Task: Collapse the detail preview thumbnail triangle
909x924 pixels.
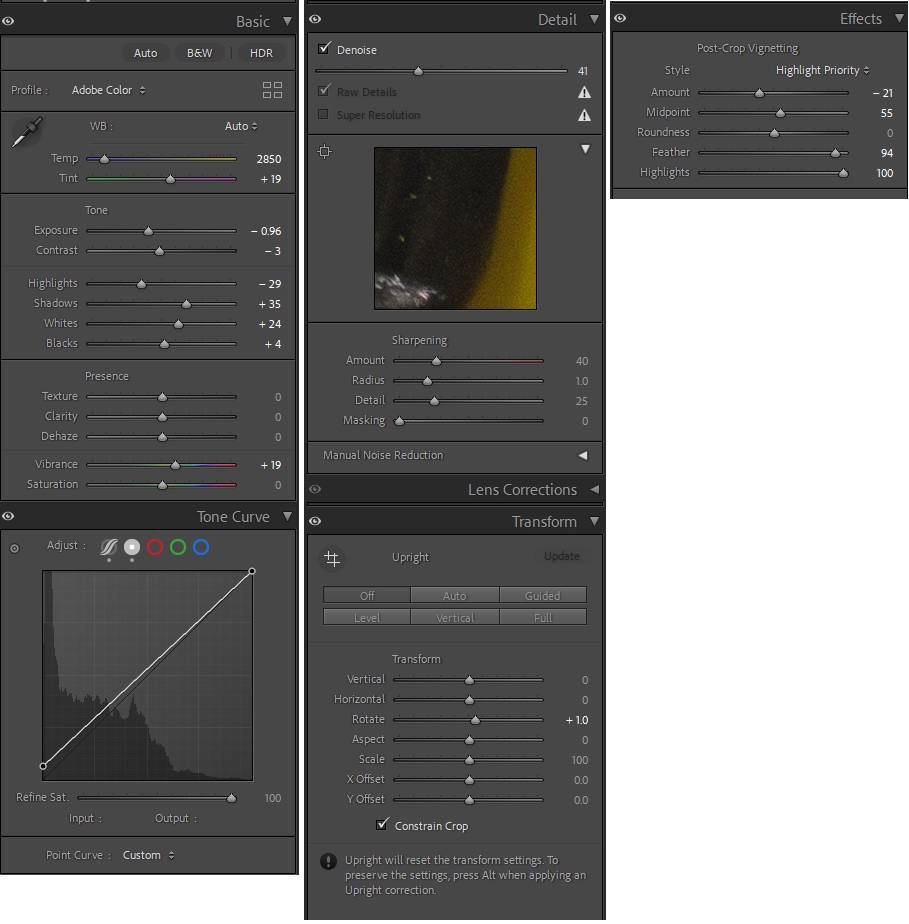Action: tap(585, 149)
